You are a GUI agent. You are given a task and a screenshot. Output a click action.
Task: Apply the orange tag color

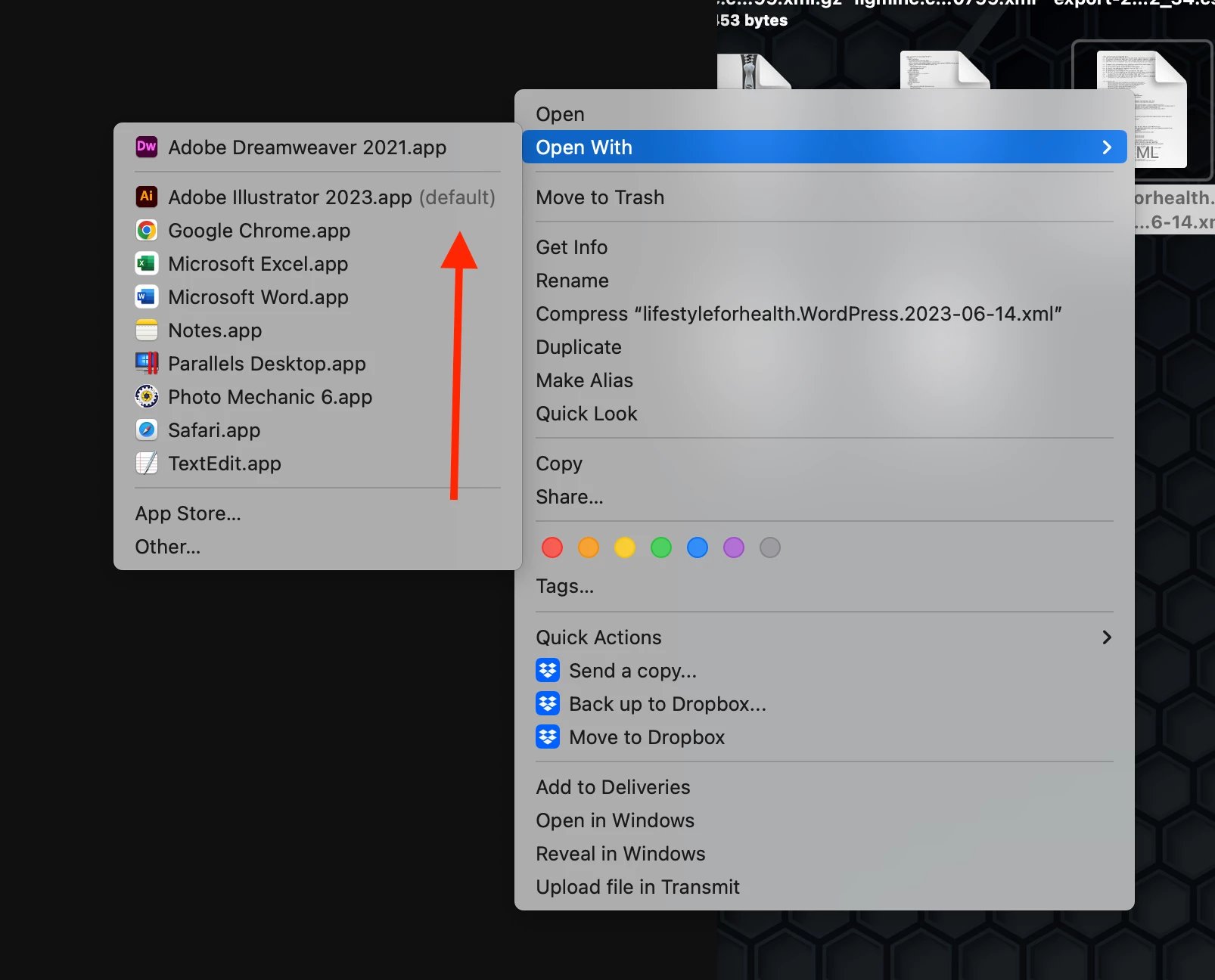[x=589, y=547]
